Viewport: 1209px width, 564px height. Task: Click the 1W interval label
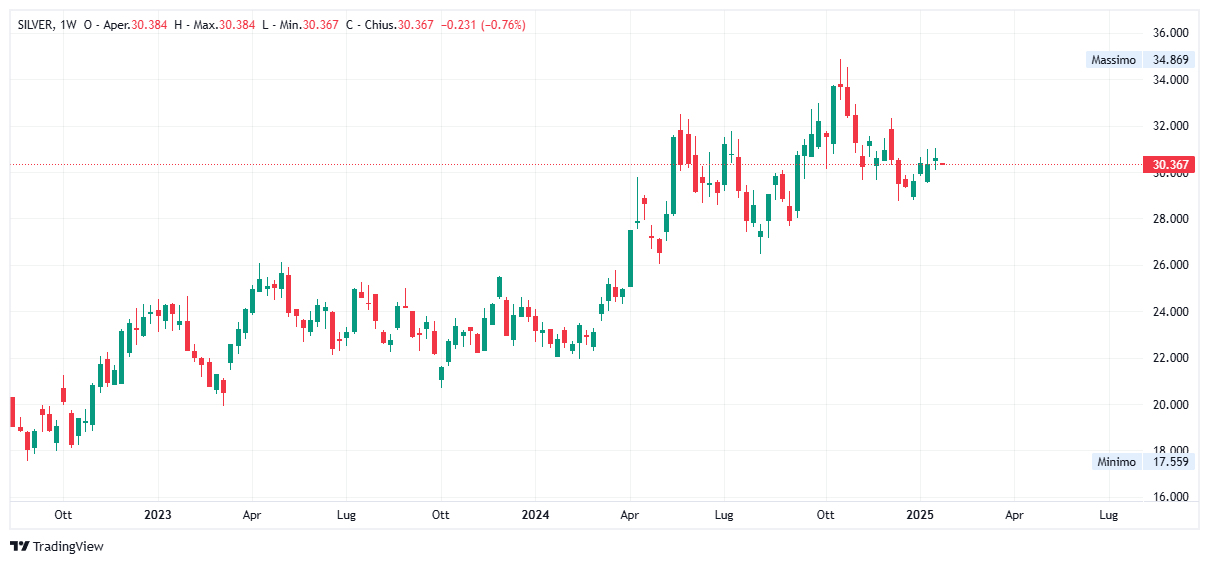pyautogui.click(x=69, y=25)
